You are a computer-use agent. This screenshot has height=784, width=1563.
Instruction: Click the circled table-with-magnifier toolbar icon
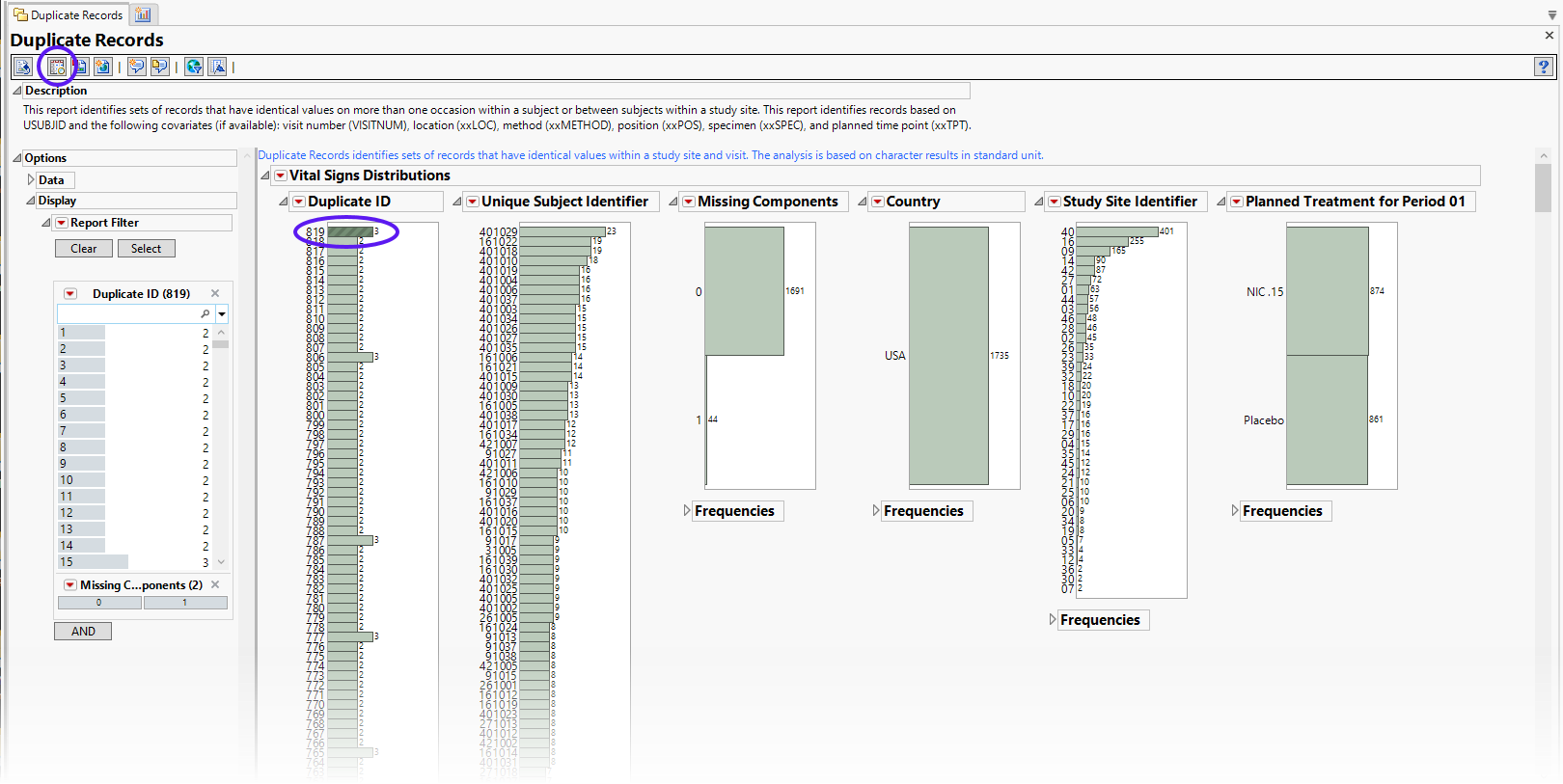(57, 67)
